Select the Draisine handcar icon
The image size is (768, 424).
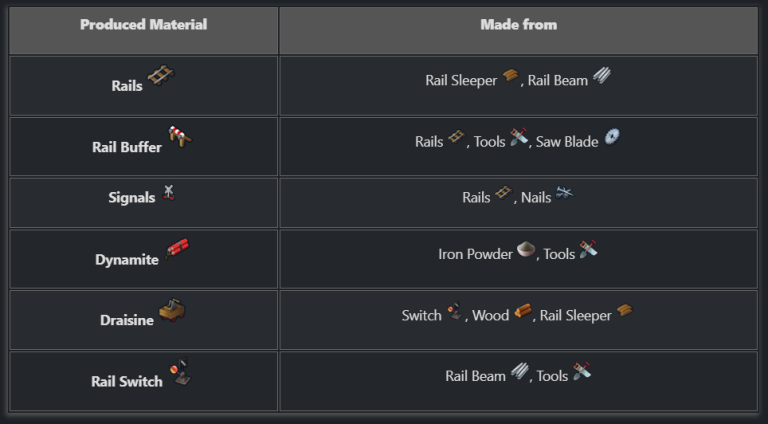[x=172, y=309]
